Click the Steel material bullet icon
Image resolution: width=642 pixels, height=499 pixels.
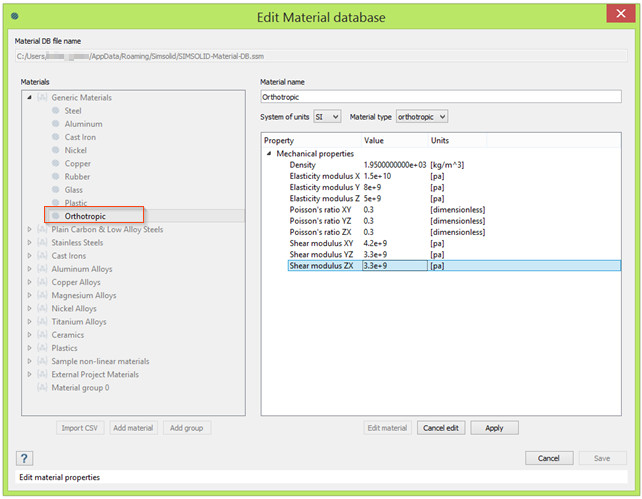click(55, 111)
